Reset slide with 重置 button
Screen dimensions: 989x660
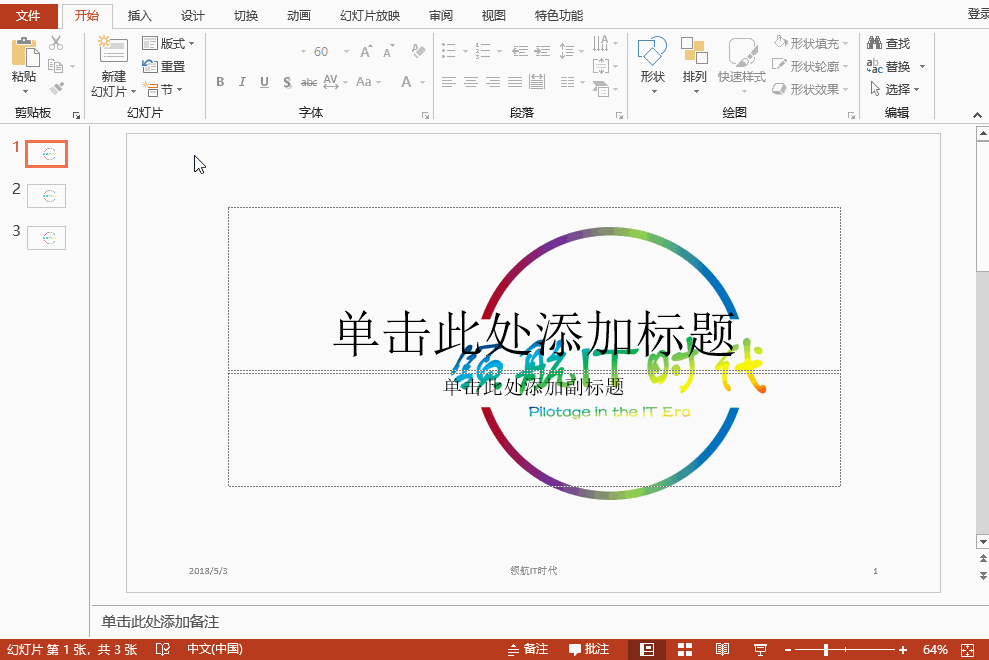(164, 66)
